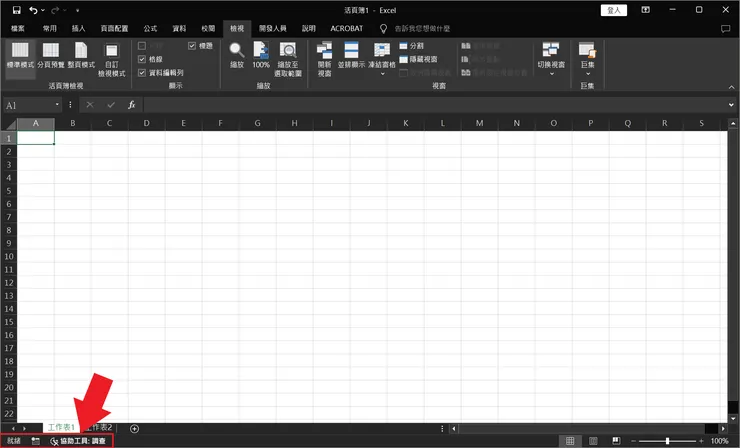
Task: Open the 檔案 file menu tab
Action: tap(18, 28)
